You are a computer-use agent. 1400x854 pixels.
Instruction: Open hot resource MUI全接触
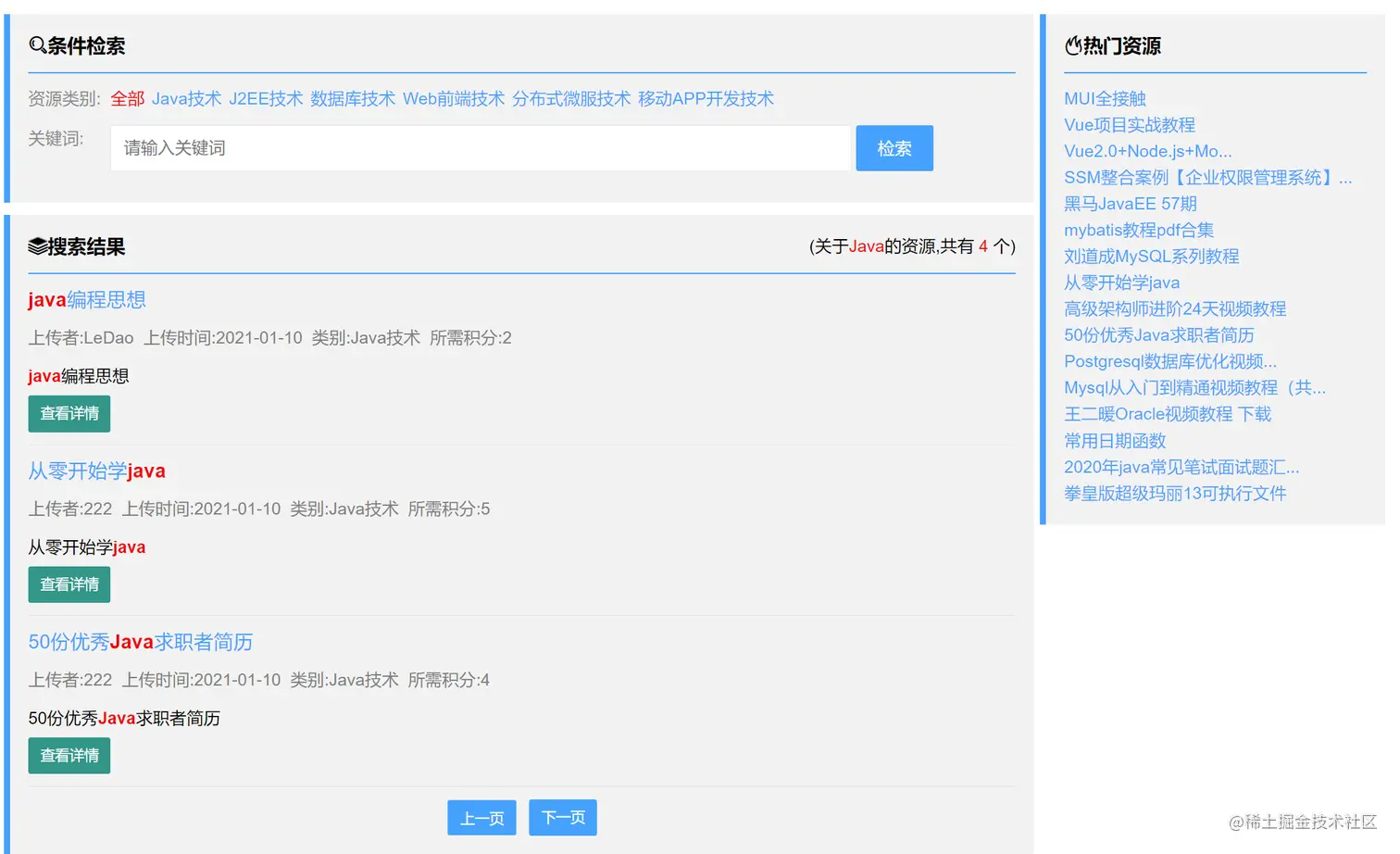click(1106, 99)
